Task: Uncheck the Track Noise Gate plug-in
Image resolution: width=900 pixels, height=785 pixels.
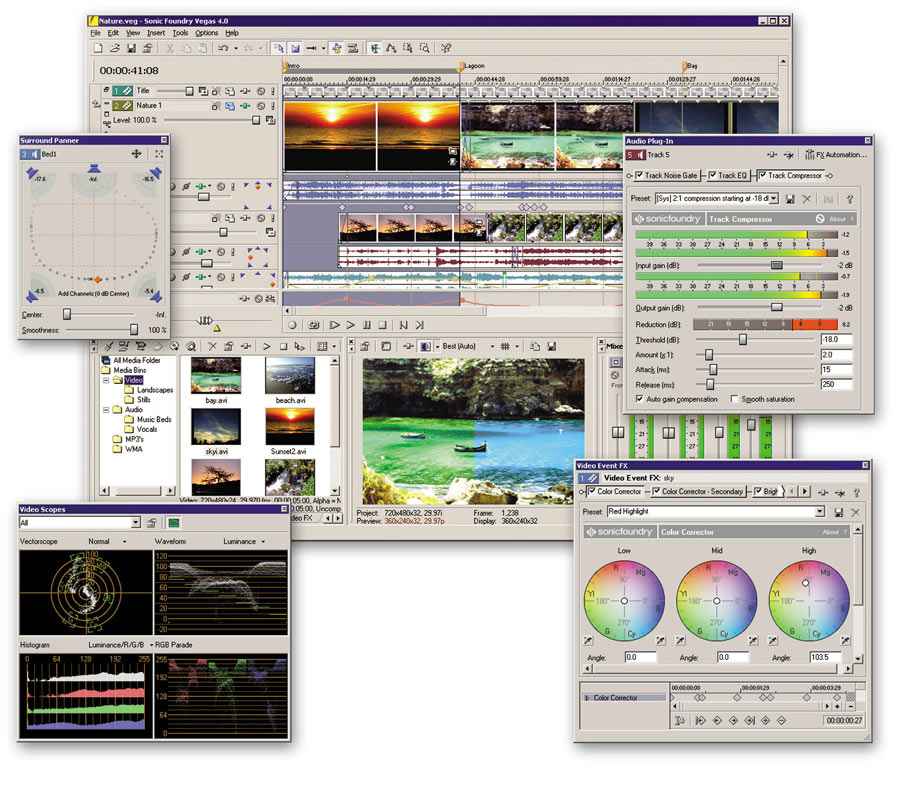Action: 640,176
